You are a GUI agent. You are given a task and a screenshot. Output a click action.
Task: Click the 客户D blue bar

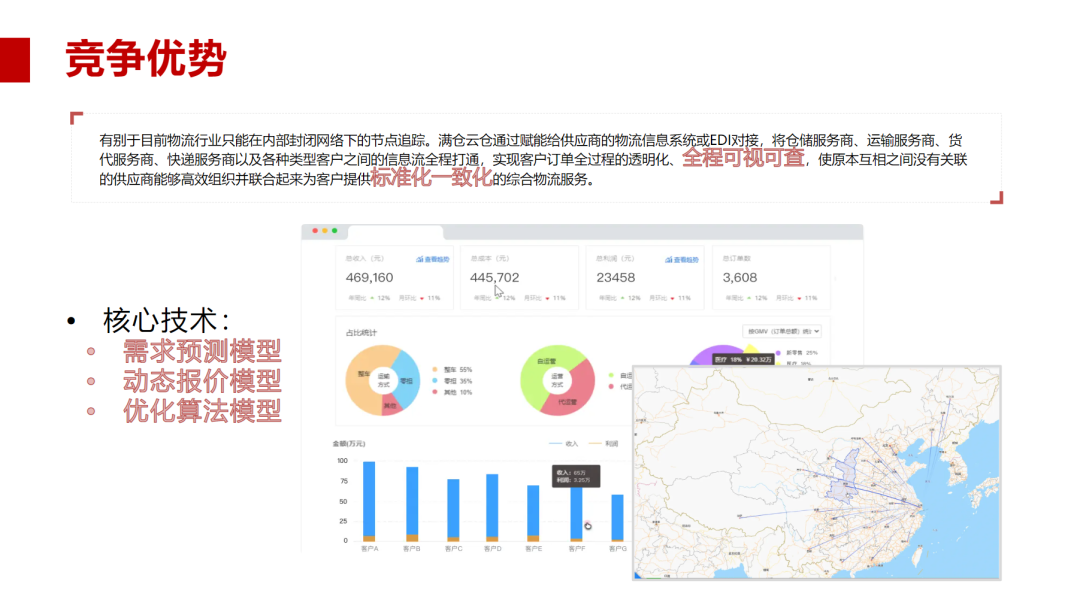pos(492,505)
